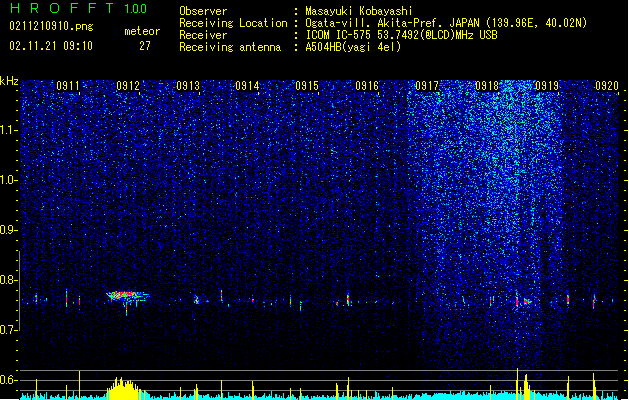
Task: Click the 0912 time marker
Action: (x=128, y=86)
